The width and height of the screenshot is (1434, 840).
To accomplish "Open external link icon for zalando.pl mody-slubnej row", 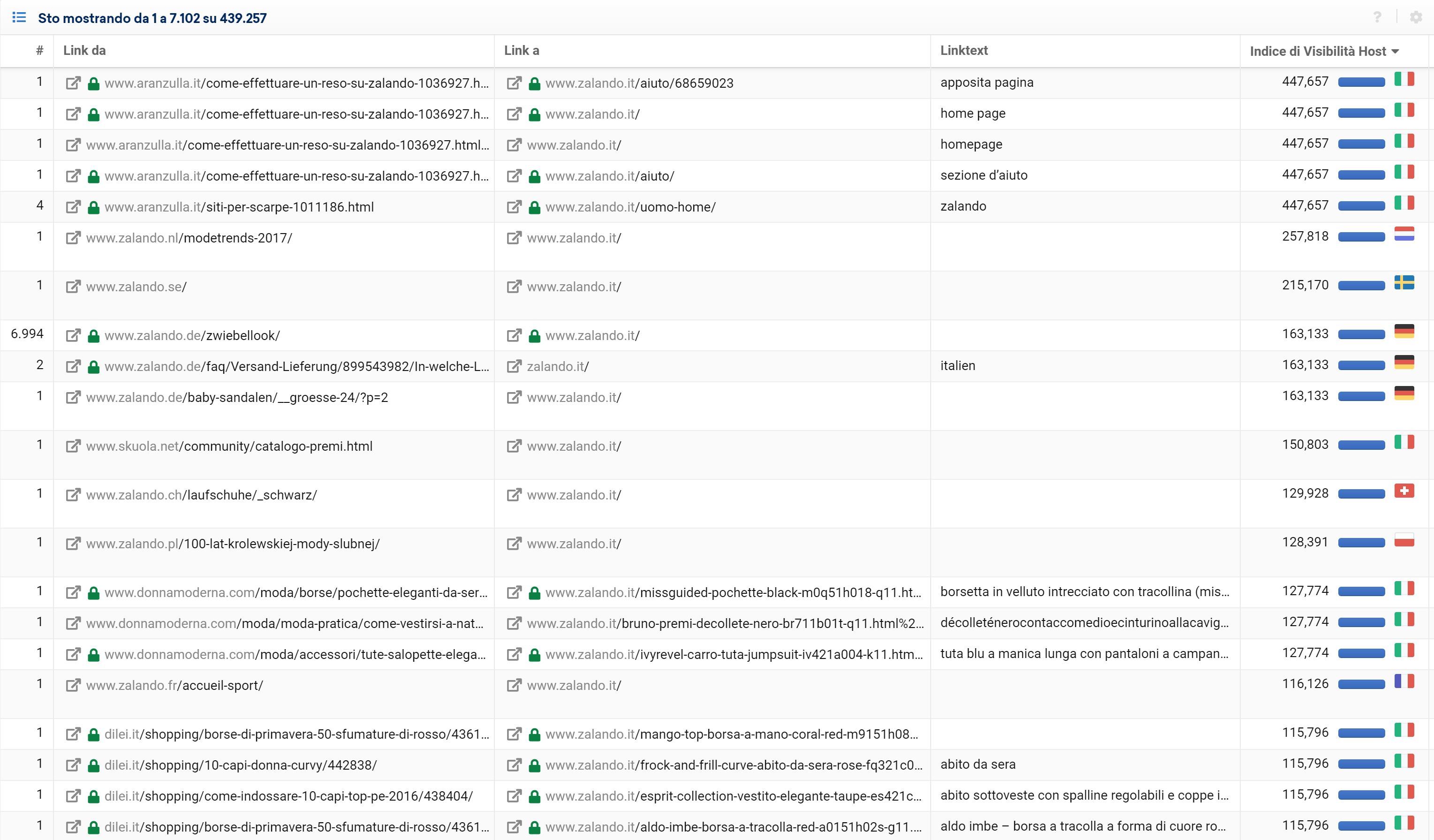I will (73, 544).
